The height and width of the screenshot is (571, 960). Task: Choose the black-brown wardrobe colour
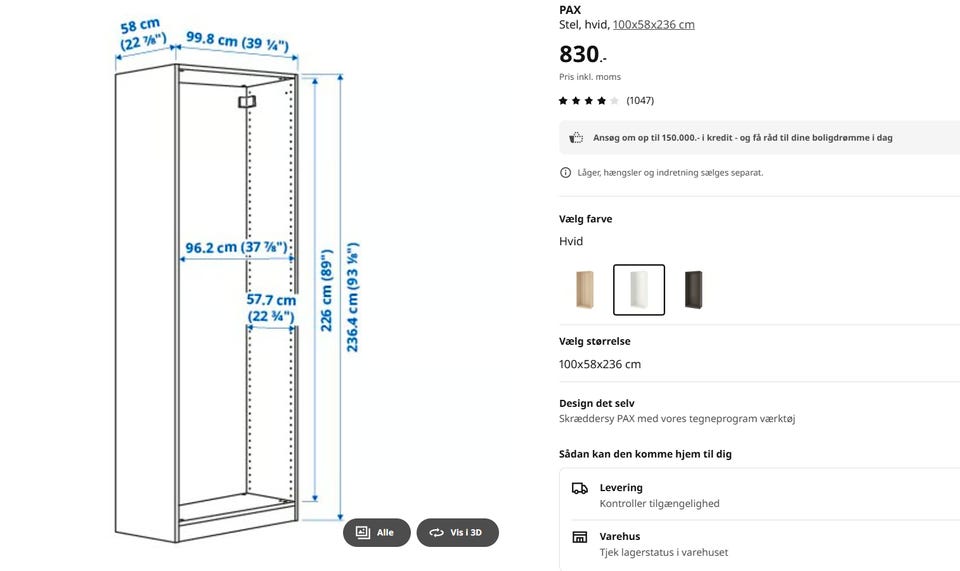tap(692, 290)
